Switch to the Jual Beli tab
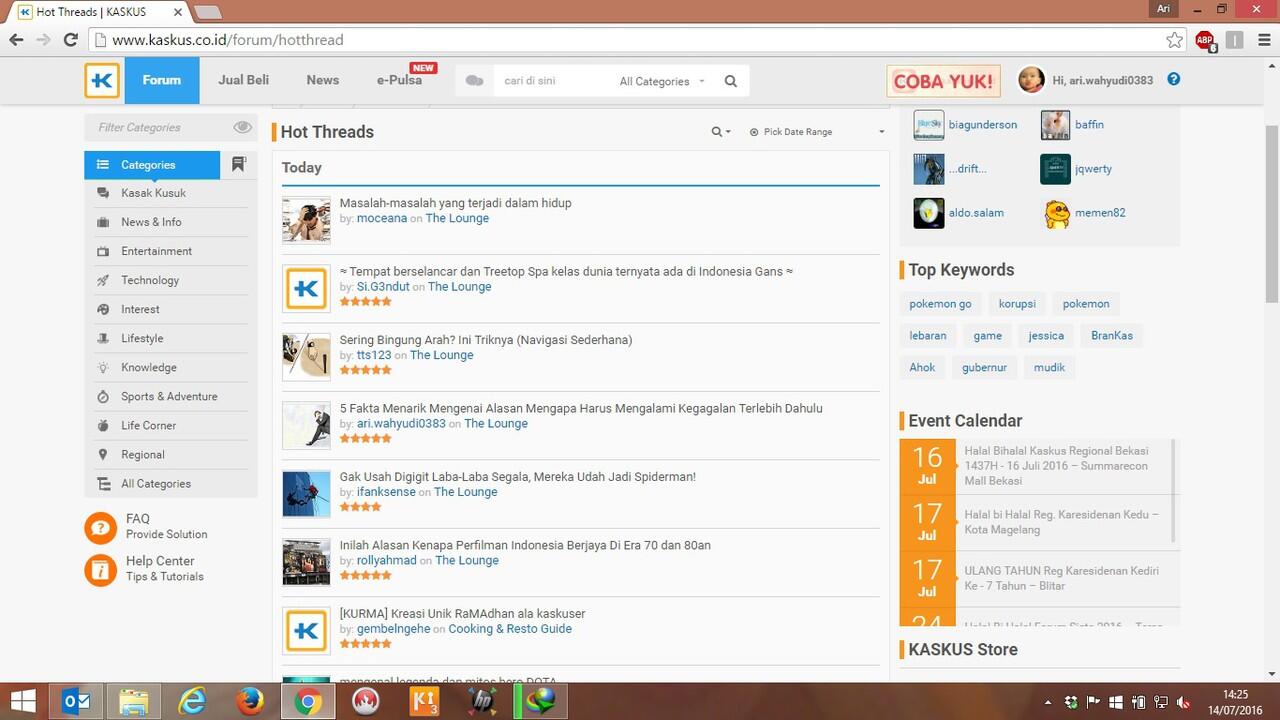This screenshot has width=1280, height=720. [x=244, y=80]
